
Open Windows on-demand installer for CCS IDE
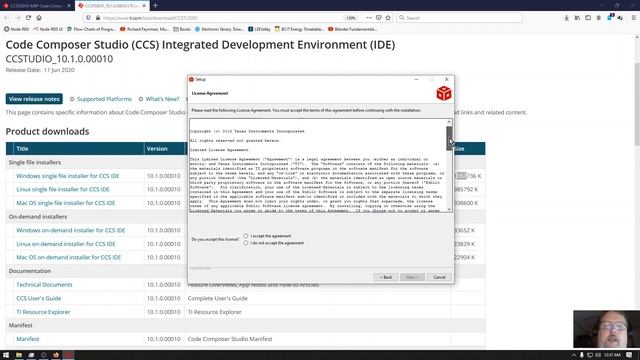tap(71, 230)
